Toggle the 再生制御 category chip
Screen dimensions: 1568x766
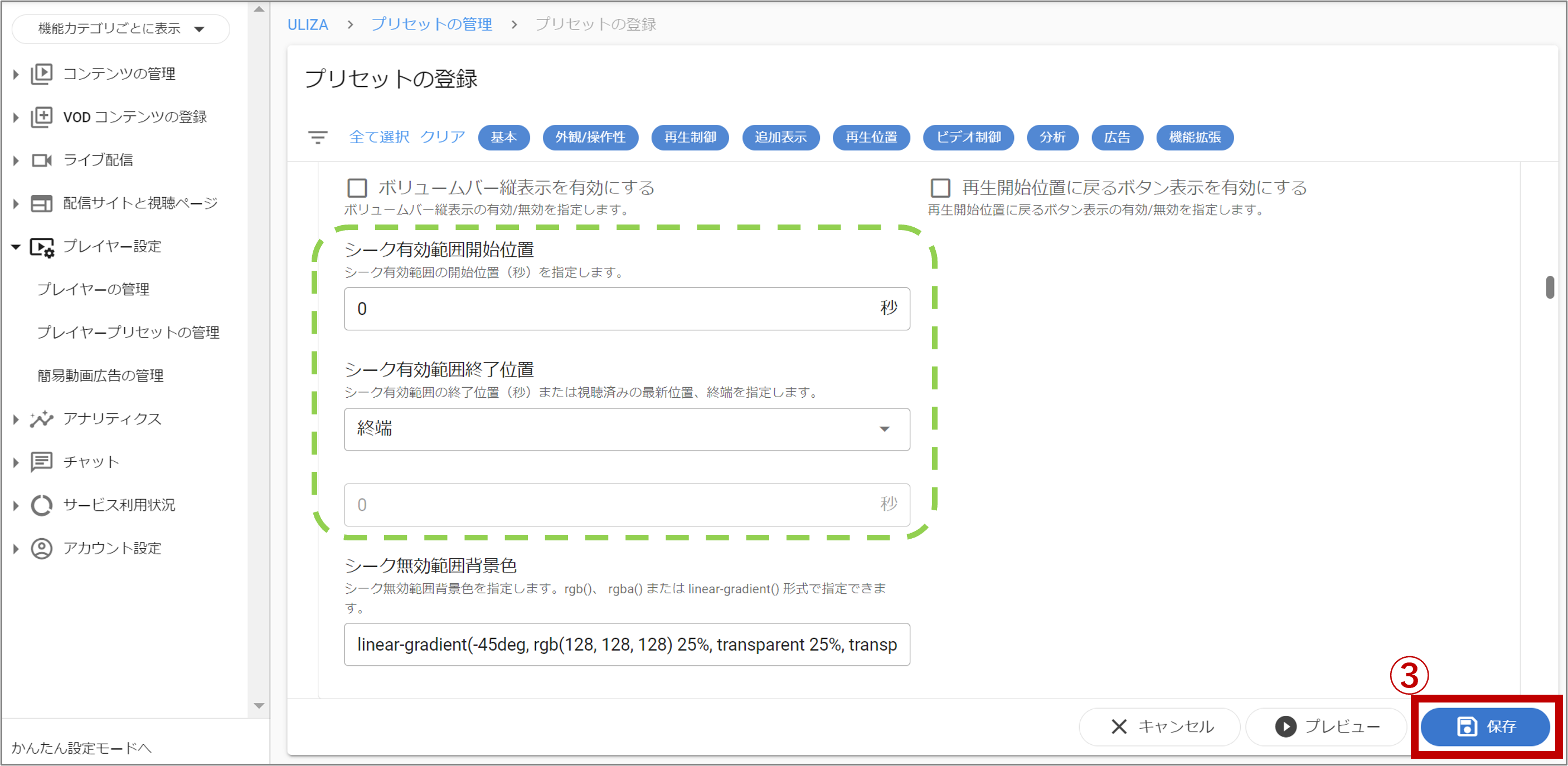pyautogui.click(x=690, y=138)
